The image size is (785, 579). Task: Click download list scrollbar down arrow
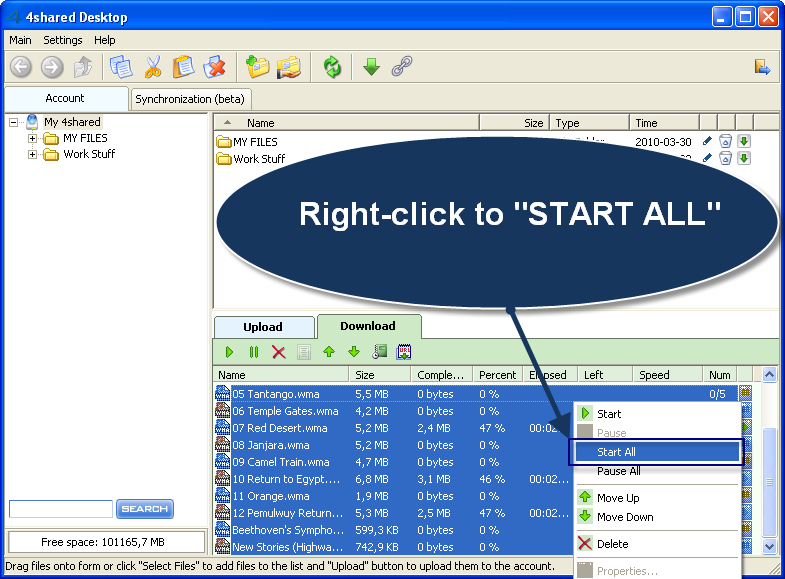click(x=769, y=546)
